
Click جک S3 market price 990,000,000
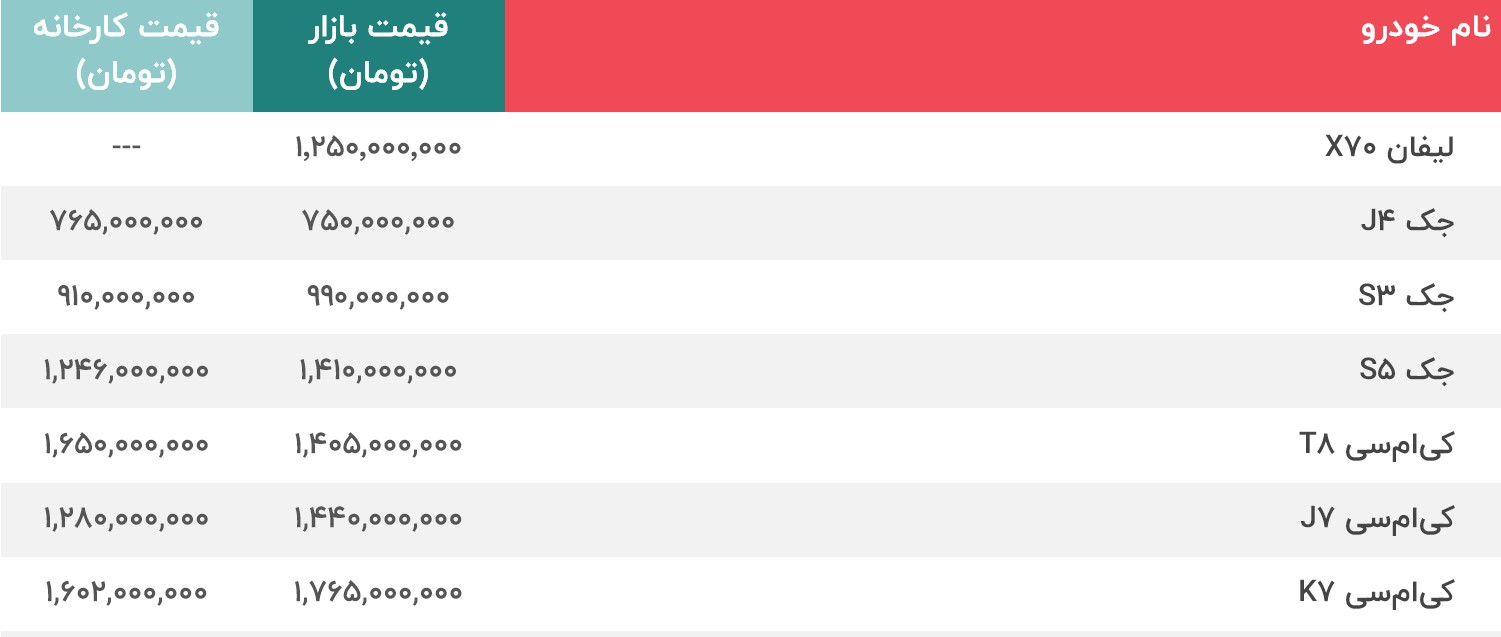coord(379,296)
